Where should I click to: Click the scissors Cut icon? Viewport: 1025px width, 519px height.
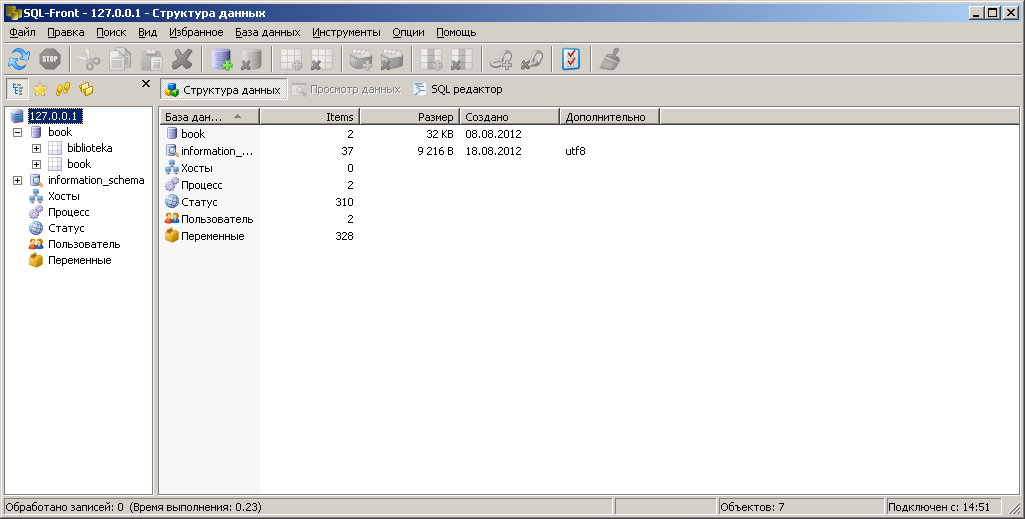tap(90, 59)
